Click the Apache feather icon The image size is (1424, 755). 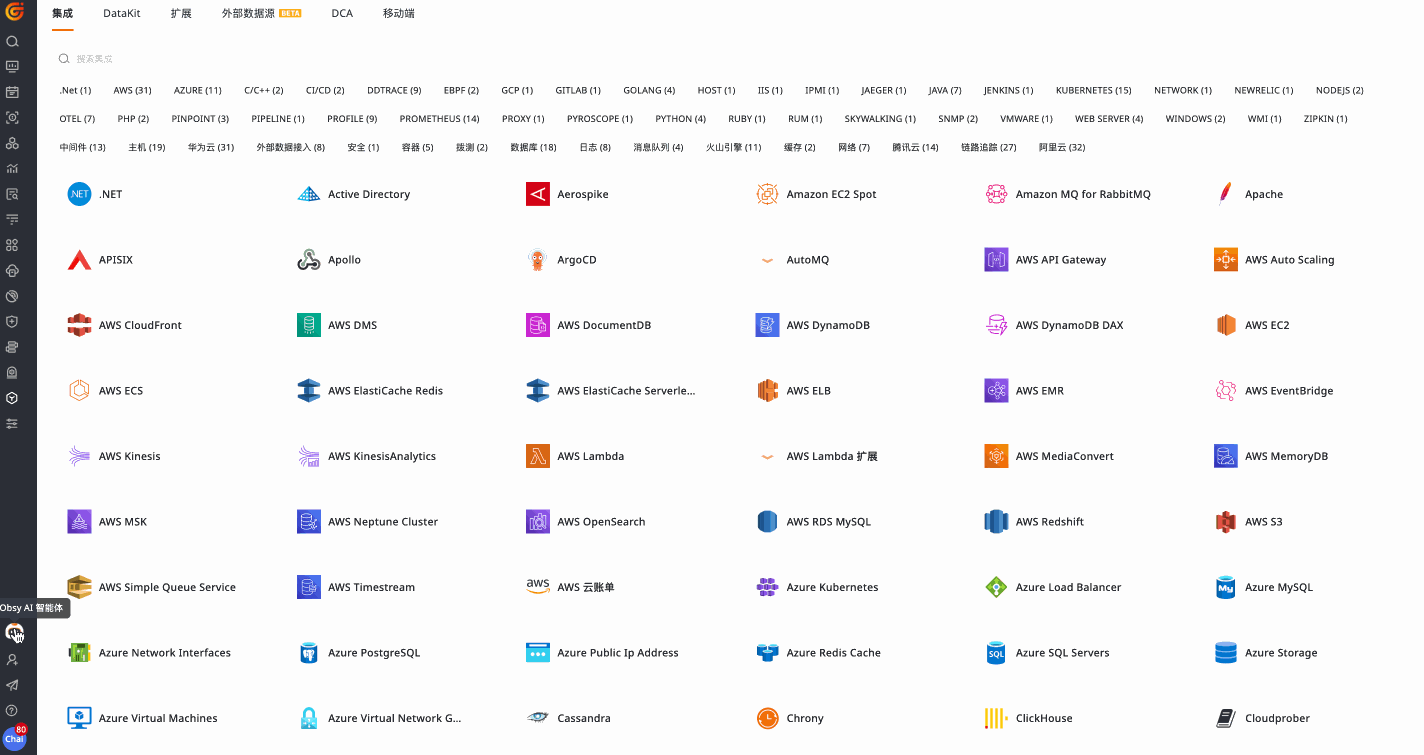point(1225,194)
